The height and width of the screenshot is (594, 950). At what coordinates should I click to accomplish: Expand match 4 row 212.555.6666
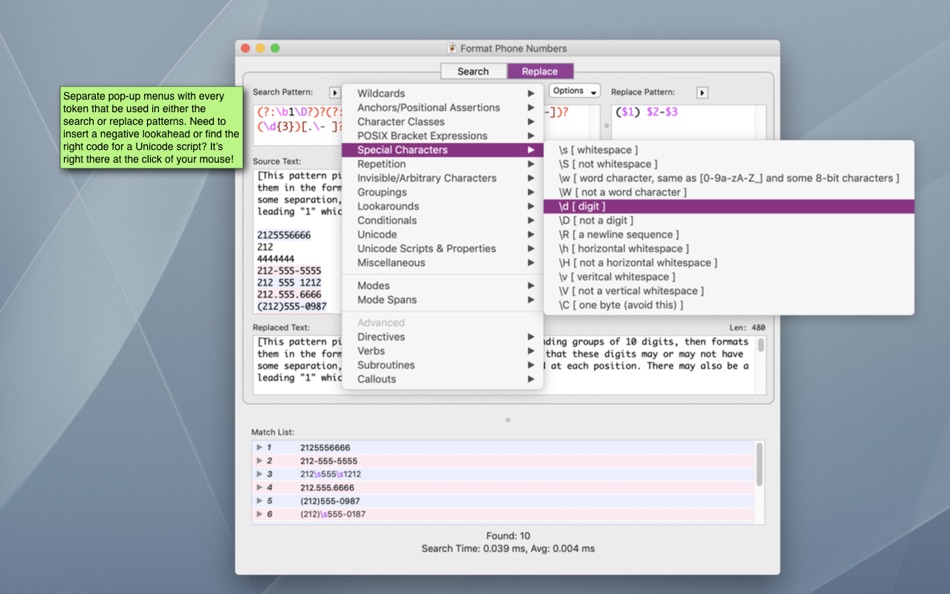tap(259, 487)
